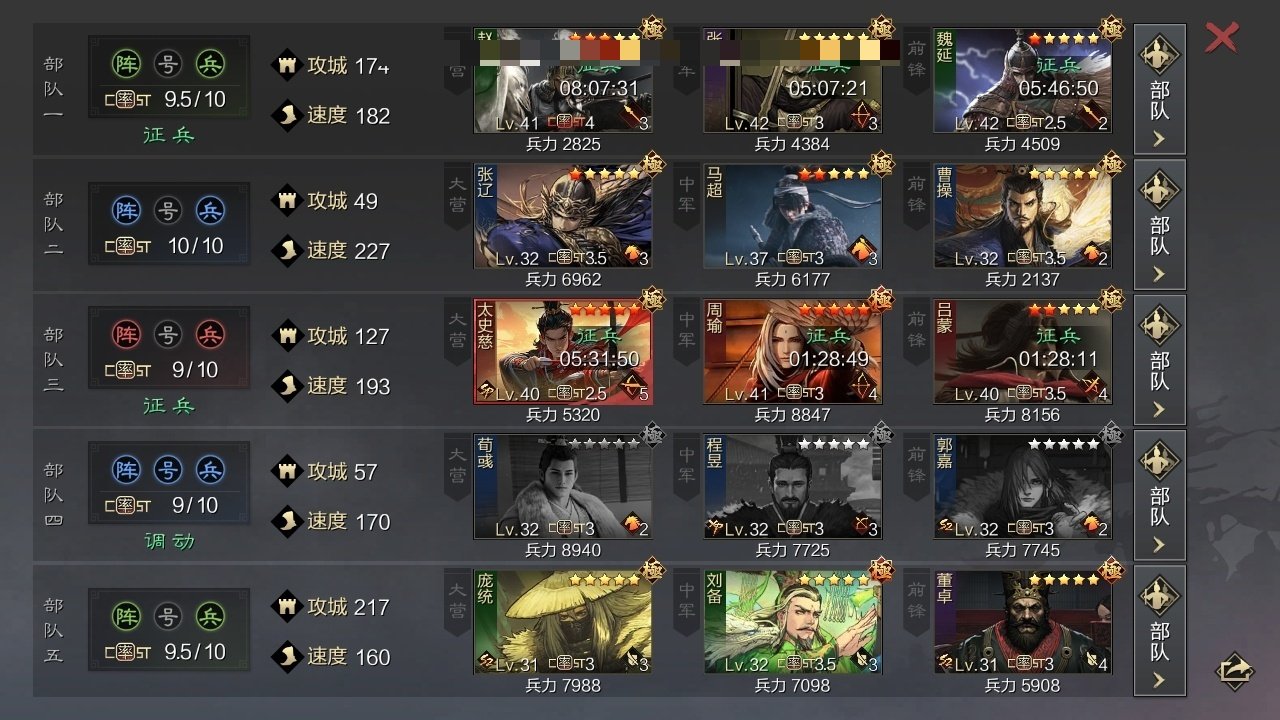
Task: Click the speed boot icon of 部队二
Action: coord(288,250)
